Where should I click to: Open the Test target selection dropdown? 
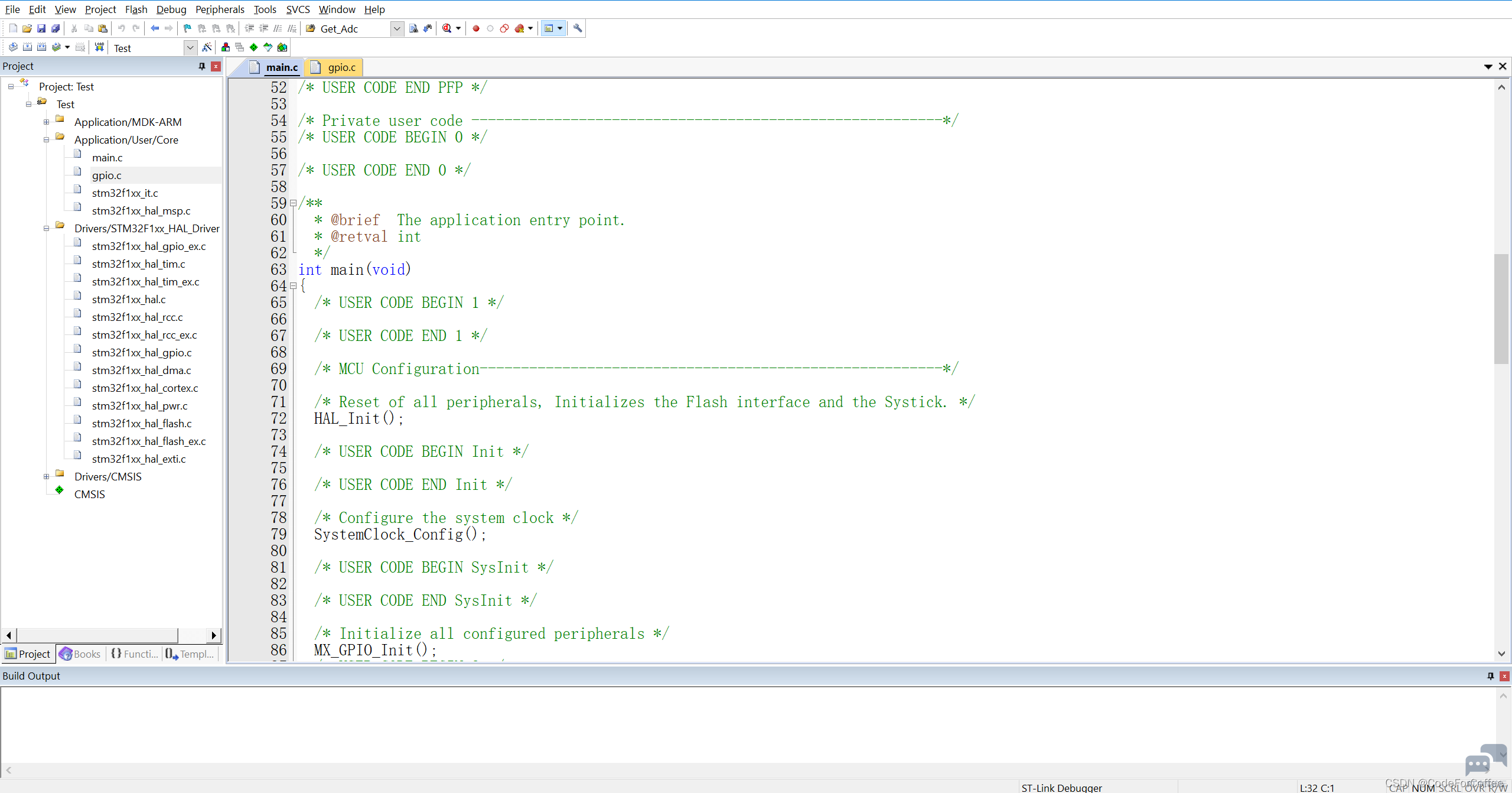[x=190, y=48]
